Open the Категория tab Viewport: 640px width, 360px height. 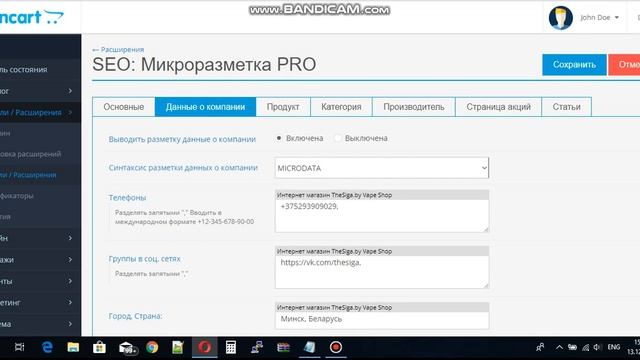341,107
